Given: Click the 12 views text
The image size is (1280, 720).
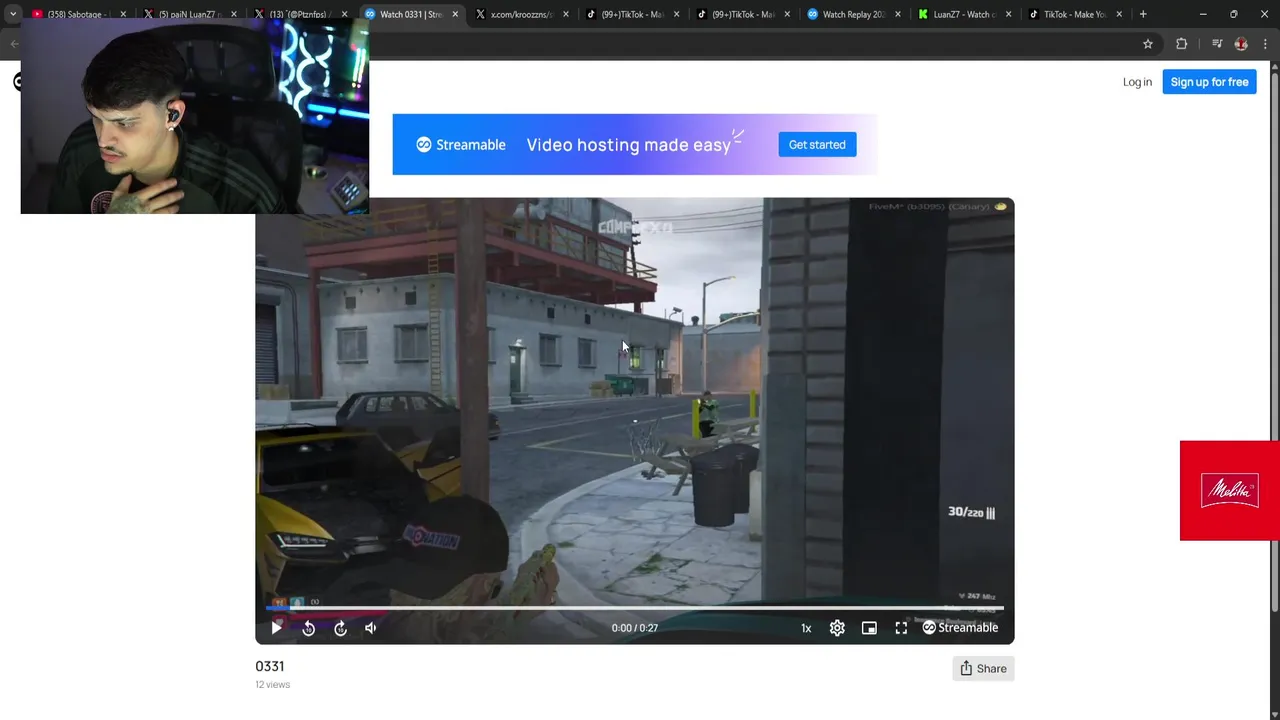Looking at the screenshot, I should click(x=272, y=685).
